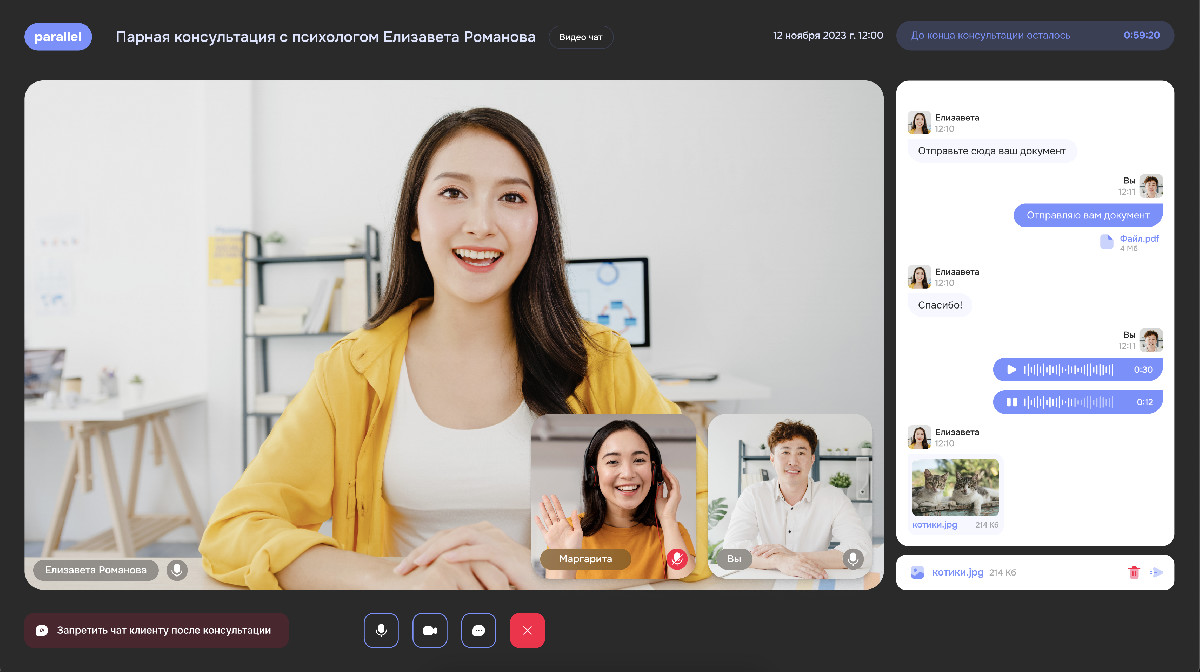End the call with red X button
This screenshot has height=672, width=1200.
[527, 630]
